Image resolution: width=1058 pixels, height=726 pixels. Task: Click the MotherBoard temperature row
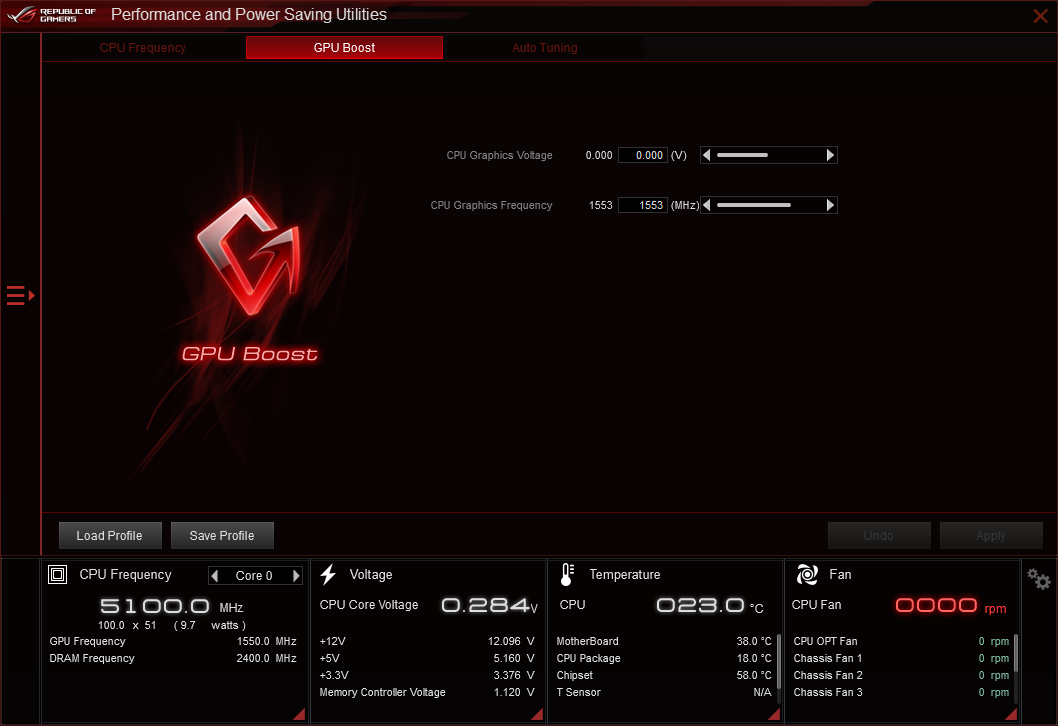(664, 642)
